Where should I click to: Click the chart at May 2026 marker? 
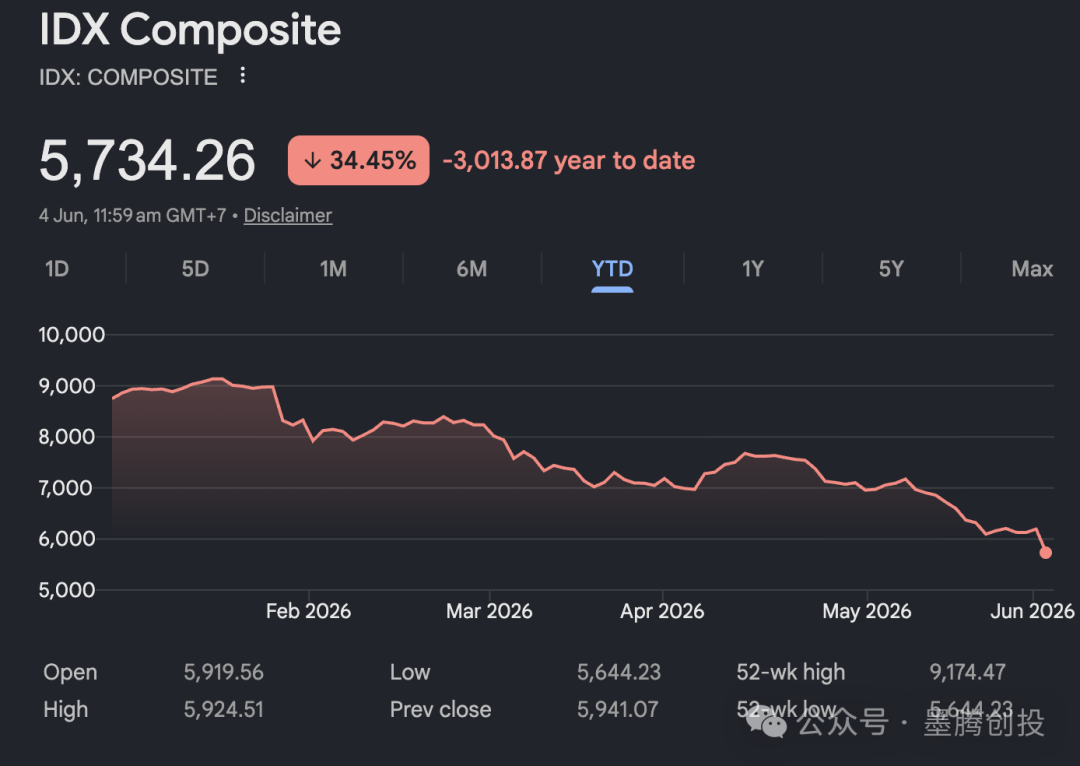(866, 489)
